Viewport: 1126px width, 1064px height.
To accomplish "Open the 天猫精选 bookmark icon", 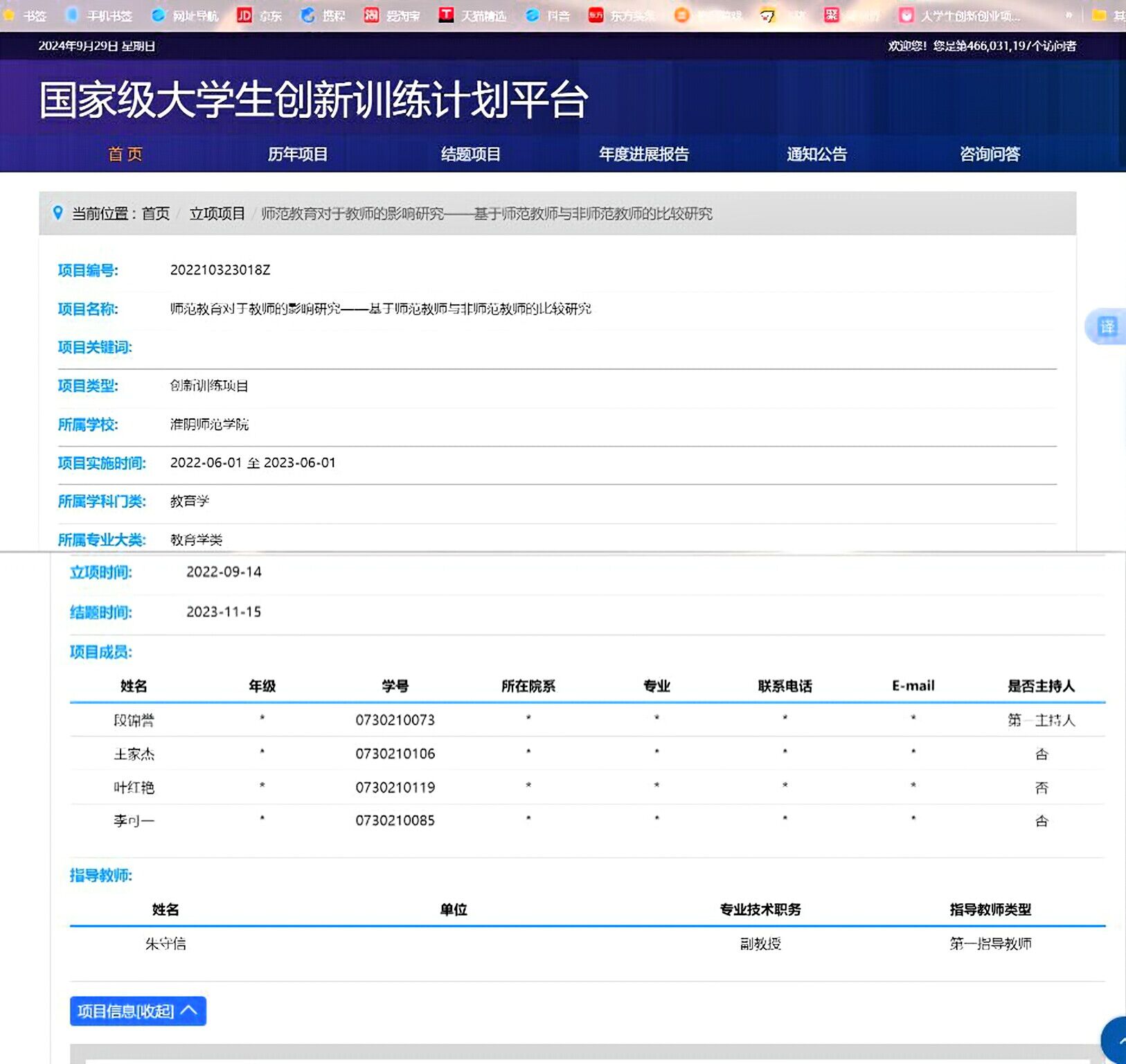I will click(446, 15).
